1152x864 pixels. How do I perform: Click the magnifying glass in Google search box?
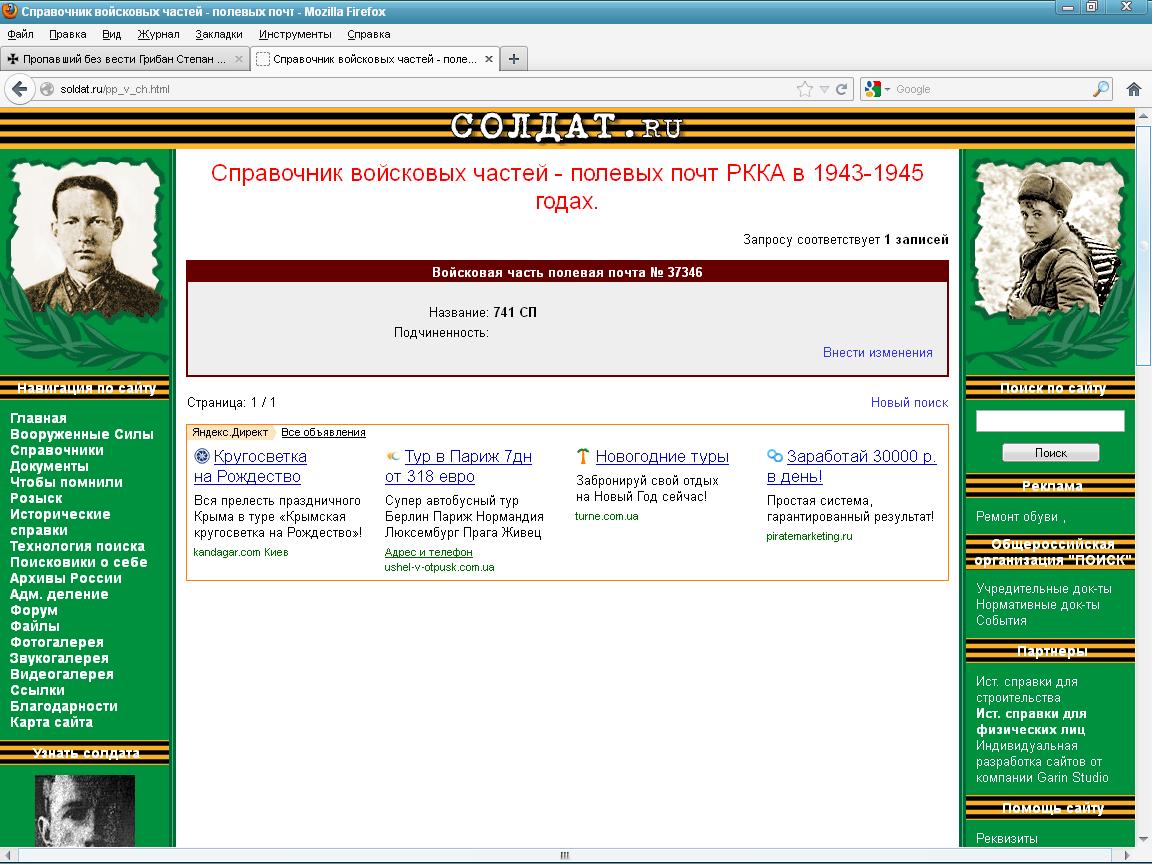(x=1100, y=89)
